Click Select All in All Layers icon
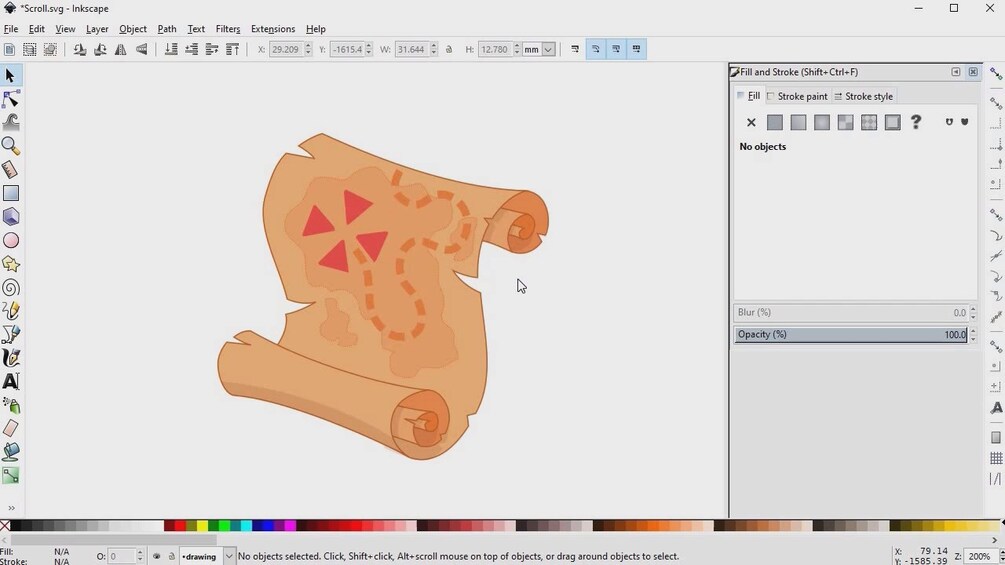 pyautogui.click(x=29, y=49)
